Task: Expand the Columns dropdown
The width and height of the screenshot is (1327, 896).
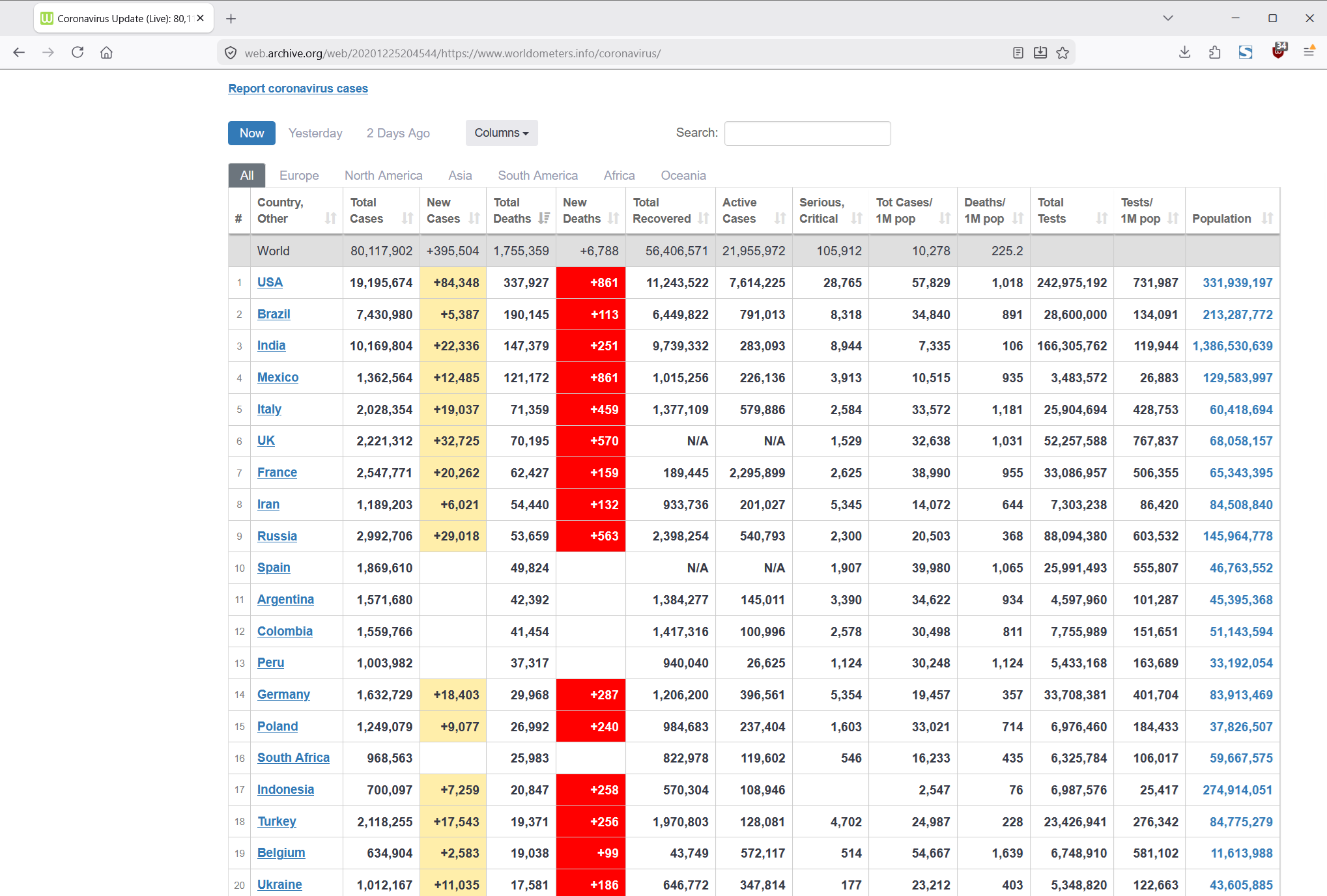Action: (x=502, y=133)
